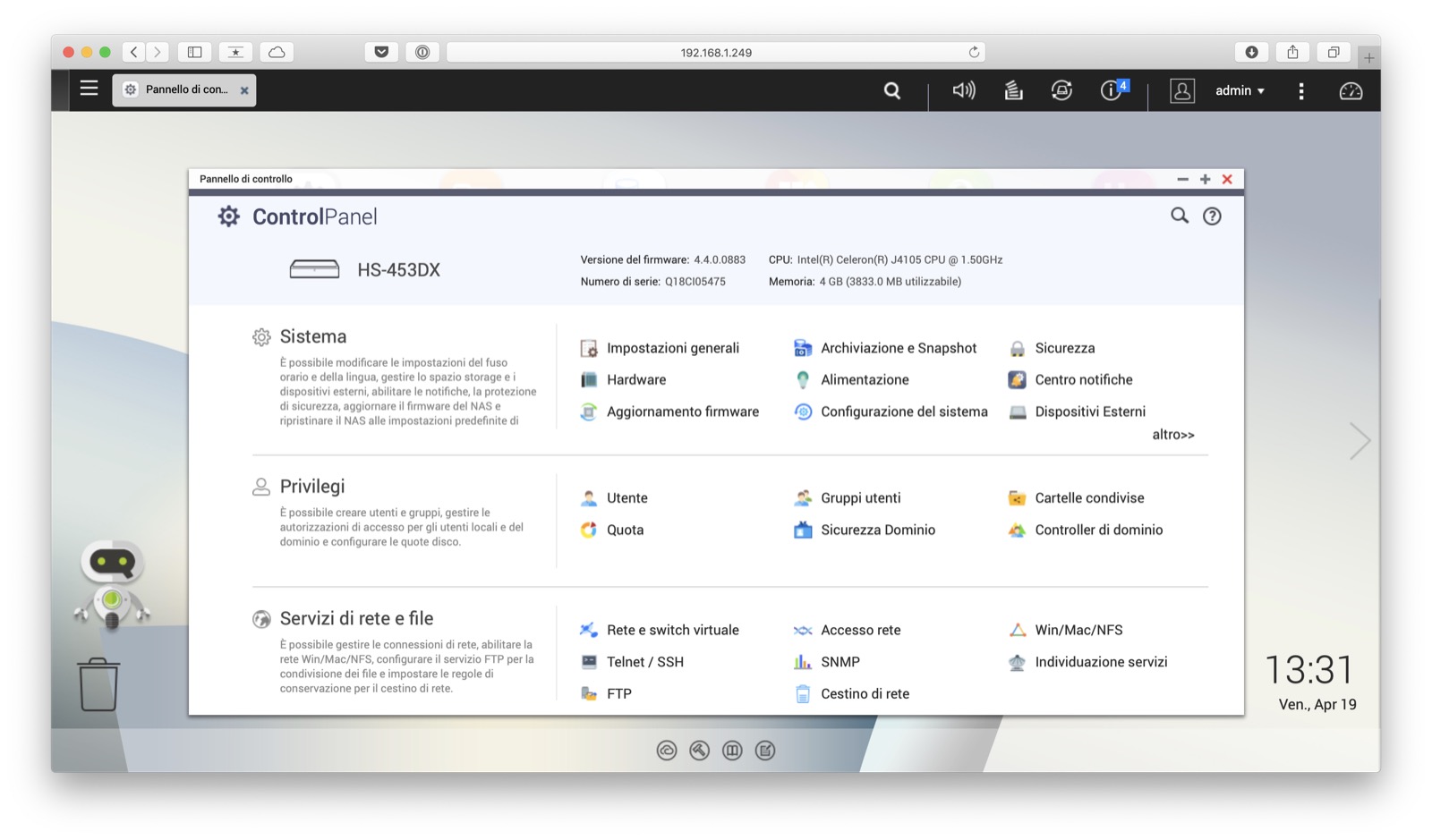The width and height of the screenshot is (1432, 840).
Task: Close the Pannello di controllo taskbar tab
Action: tap(244, 90)
